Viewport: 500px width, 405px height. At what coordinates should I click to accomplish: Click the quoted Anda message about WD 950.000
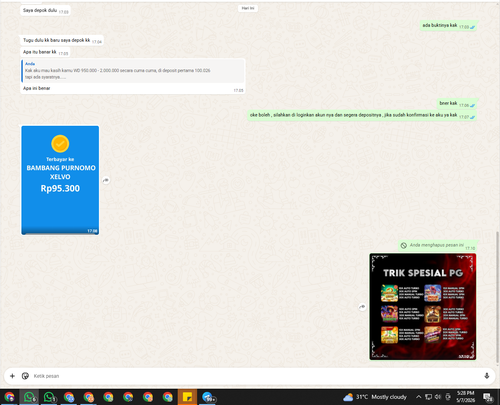pyautogui.click(x=133, y=71)
